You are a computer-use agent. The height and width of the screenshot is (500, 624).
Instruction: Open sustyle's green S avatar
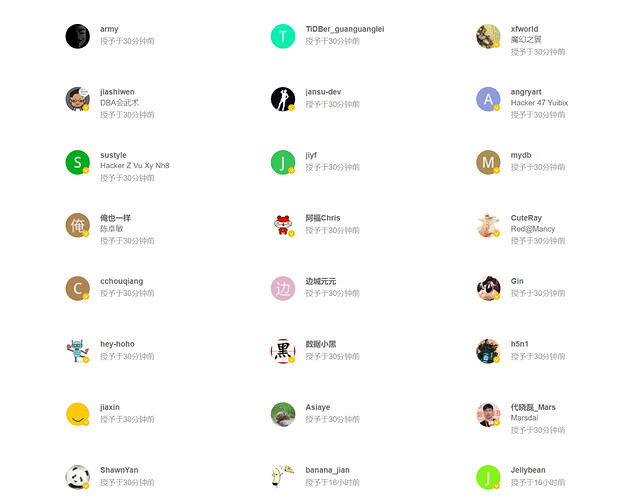point(78,162)
